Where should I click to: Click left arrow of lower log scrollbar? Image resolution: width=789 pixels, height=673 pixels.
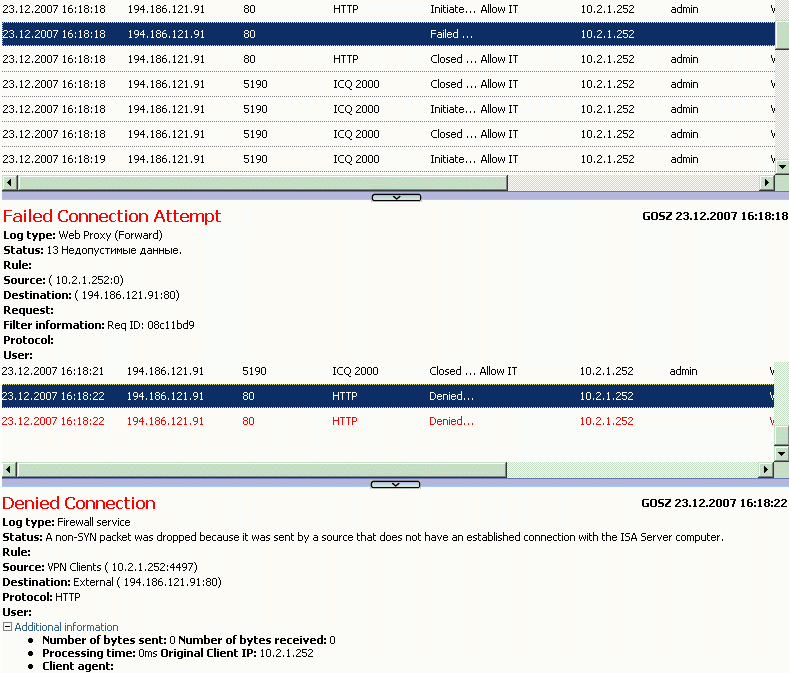tap(8, 469)
